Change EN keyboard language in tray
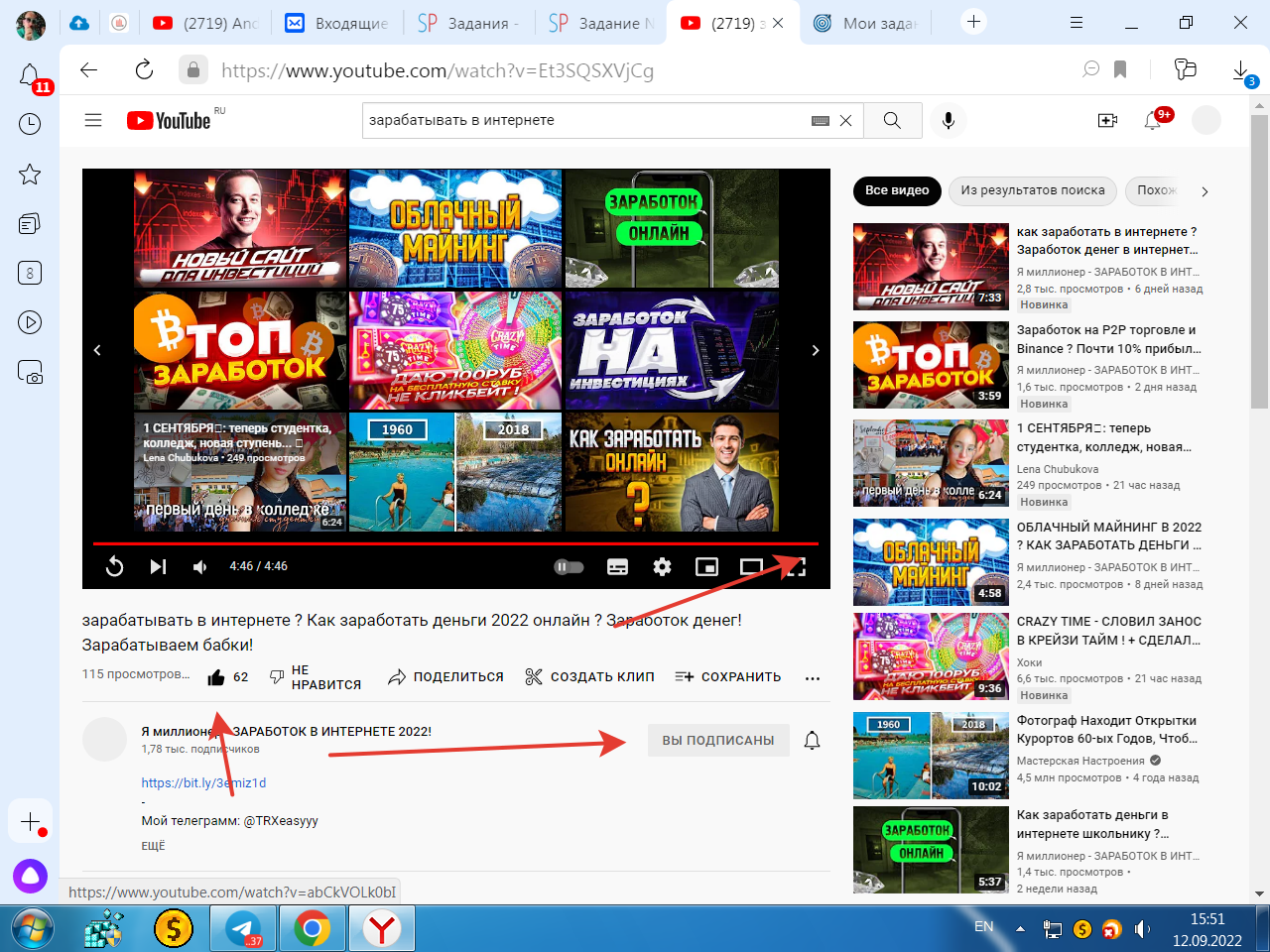This screenshot has height=952, width=1270. [984, 927]
